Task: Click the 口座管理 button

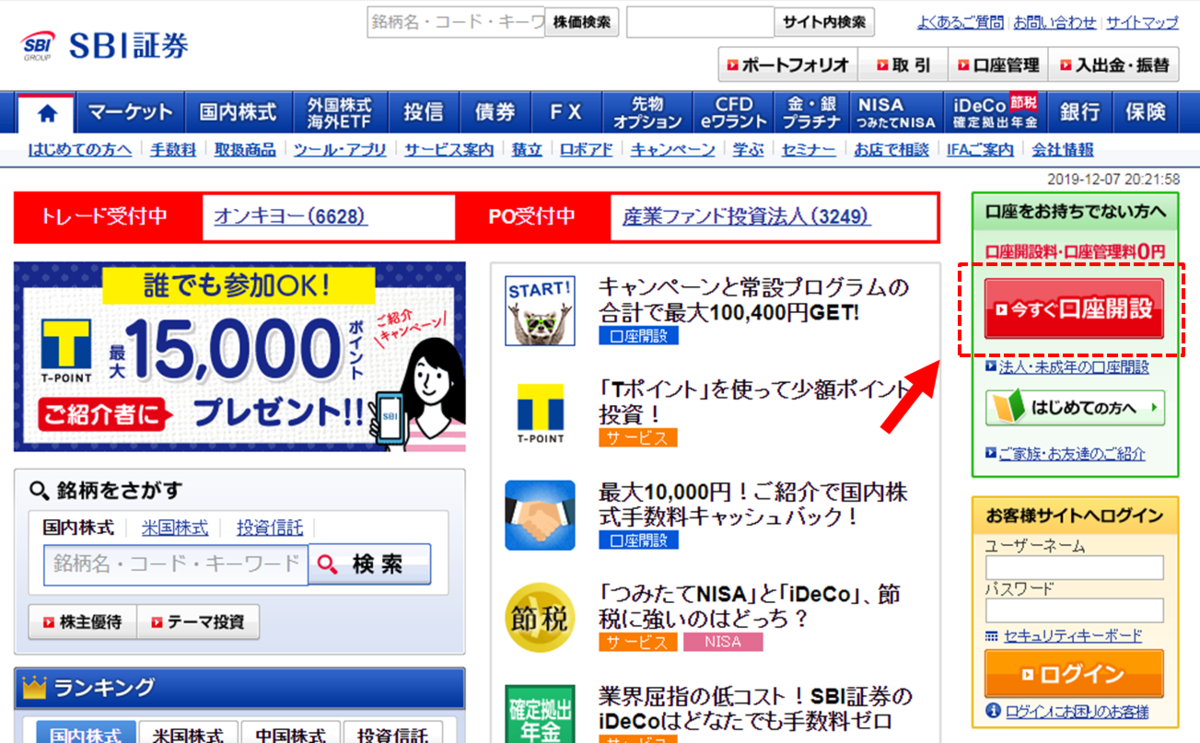Action: tap(998, 65)
